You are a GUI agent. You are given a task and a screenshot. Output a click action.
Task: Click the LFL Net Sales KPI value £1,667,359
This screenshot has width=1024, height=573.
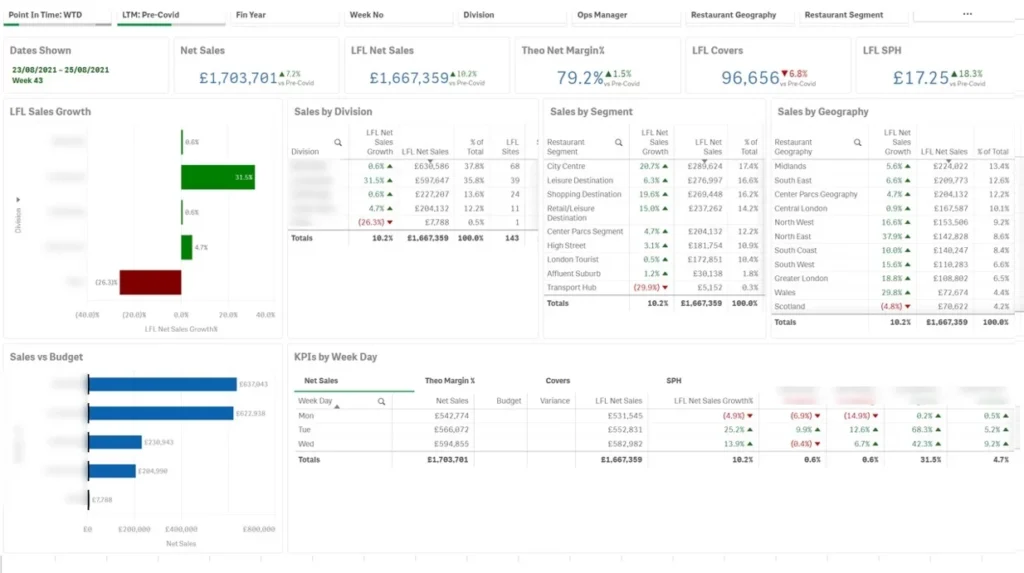coord(409,78)
